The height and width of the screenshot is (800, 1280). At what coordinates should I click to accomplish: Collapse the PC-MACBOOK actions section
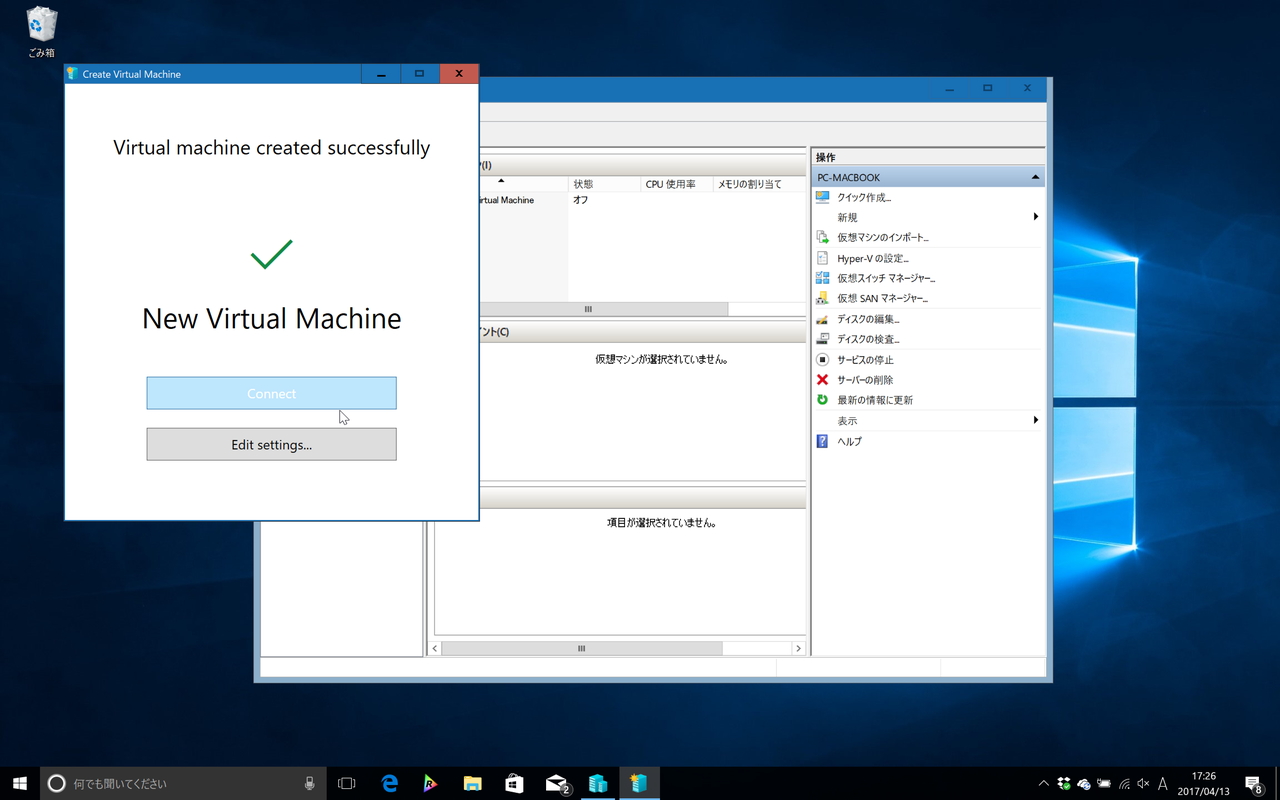[1035, 177]
